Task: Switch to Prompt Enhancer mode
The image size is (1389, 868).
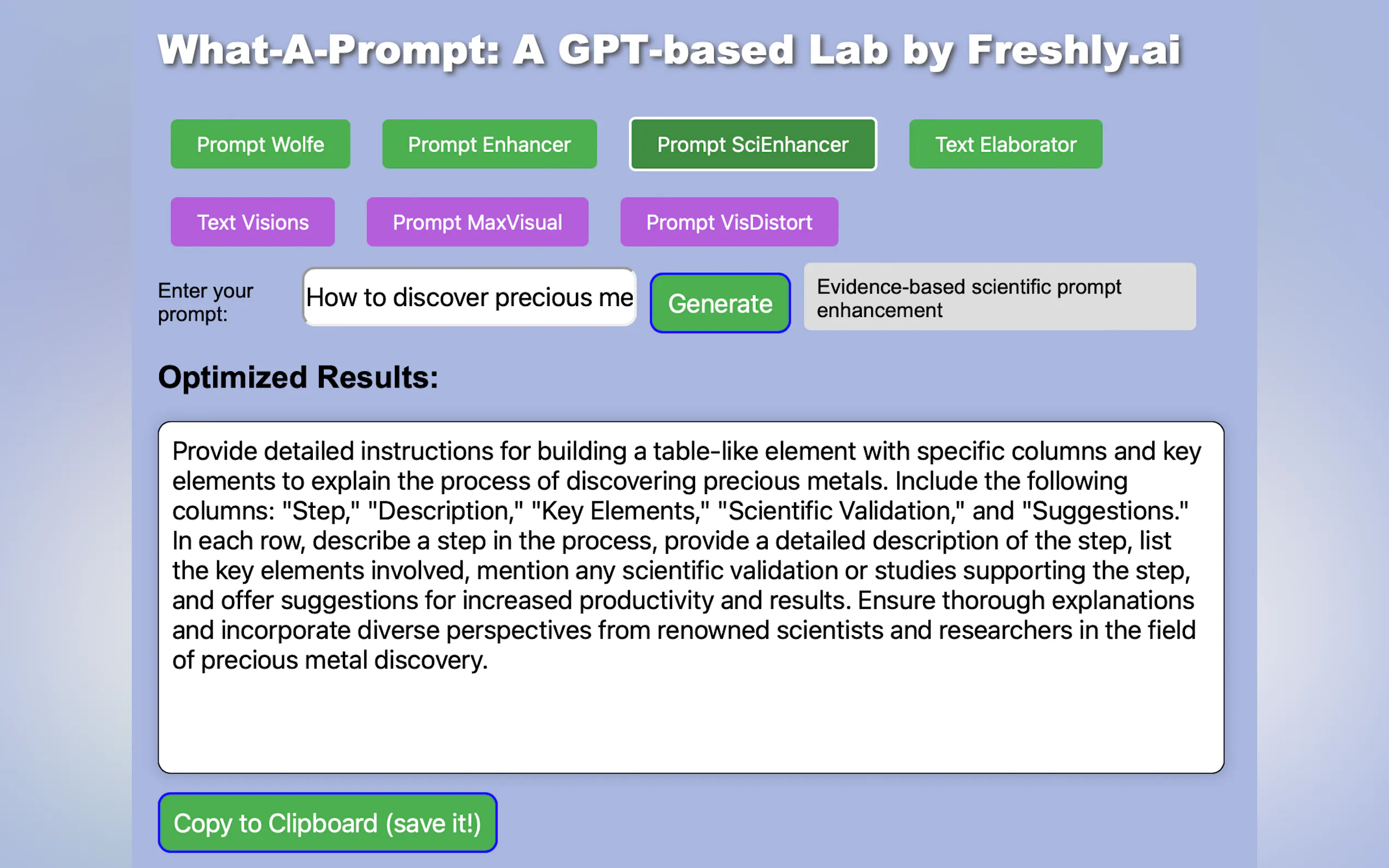Action: [x=489, y=144]
